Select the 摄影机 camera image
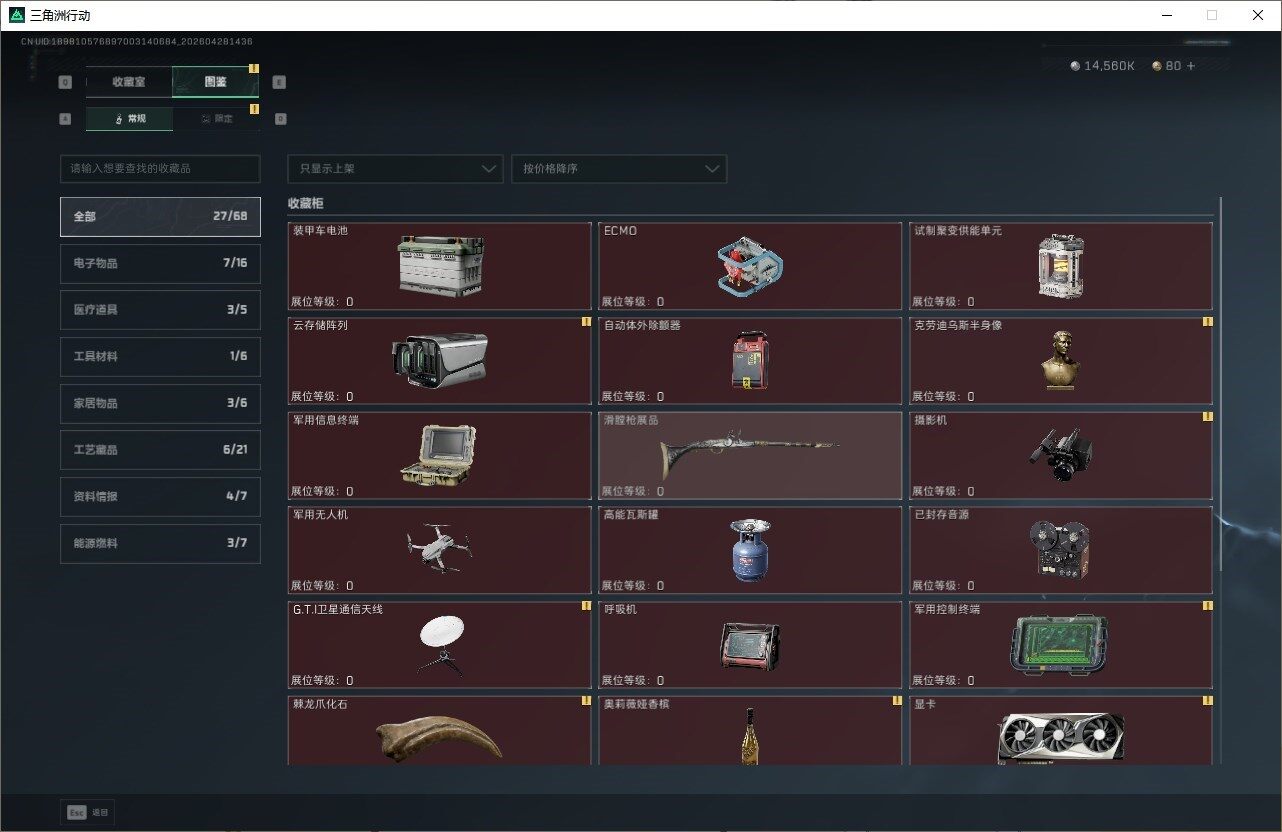This screenshot has height=832, width=1282. click(x=1061, y=456)
